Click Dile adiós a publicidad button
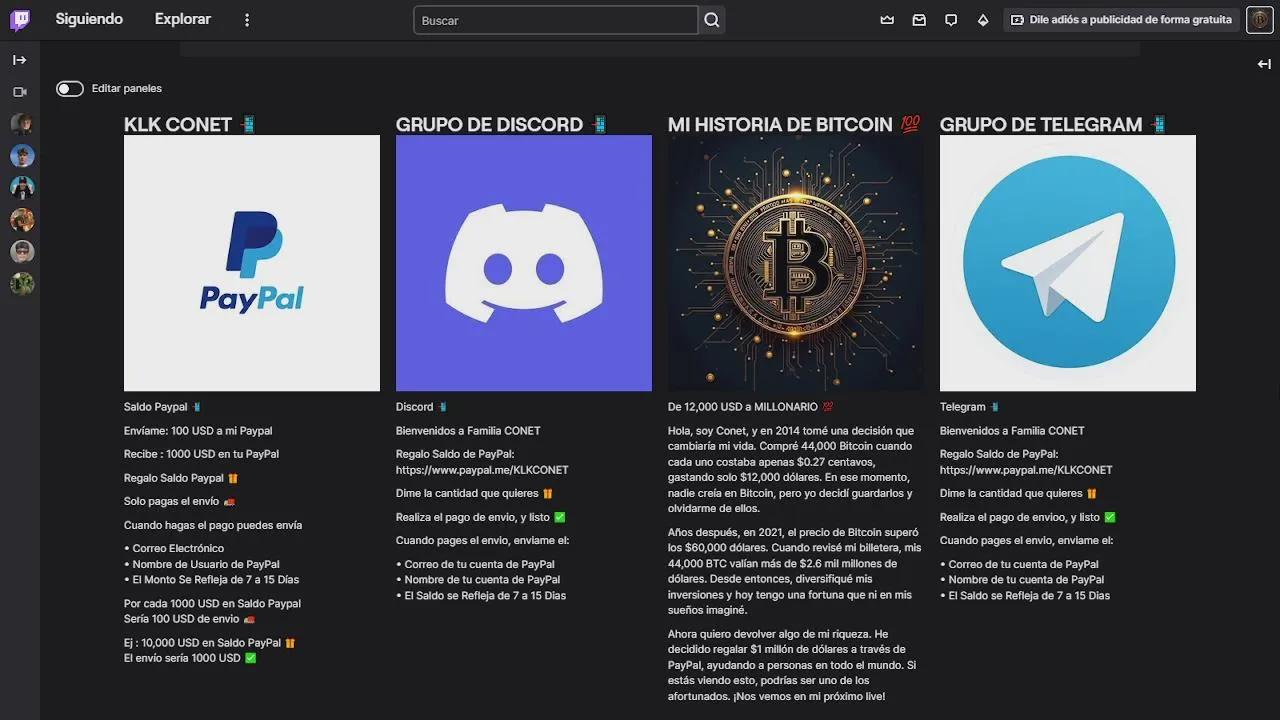Screen dimensions: 1280x720 (1121, 20)
